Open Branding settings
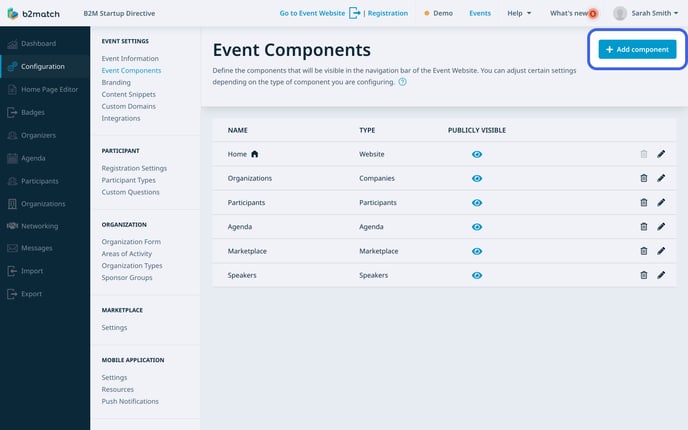Viewport: 688px width, 430px height. 116,82
